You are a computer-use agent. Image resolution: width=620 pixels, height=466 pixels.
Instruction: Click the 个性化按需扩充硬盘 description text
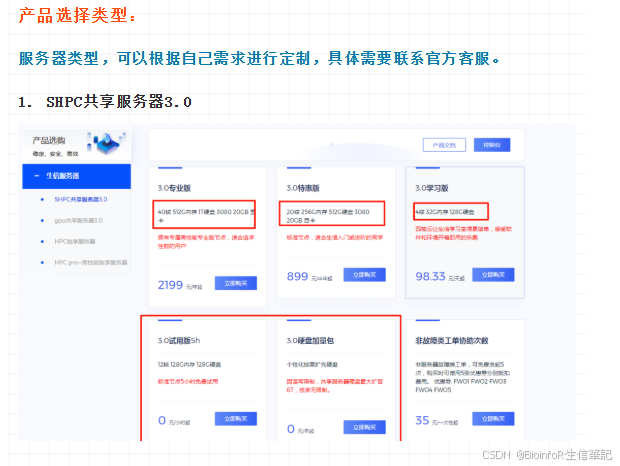coord(312,364)
